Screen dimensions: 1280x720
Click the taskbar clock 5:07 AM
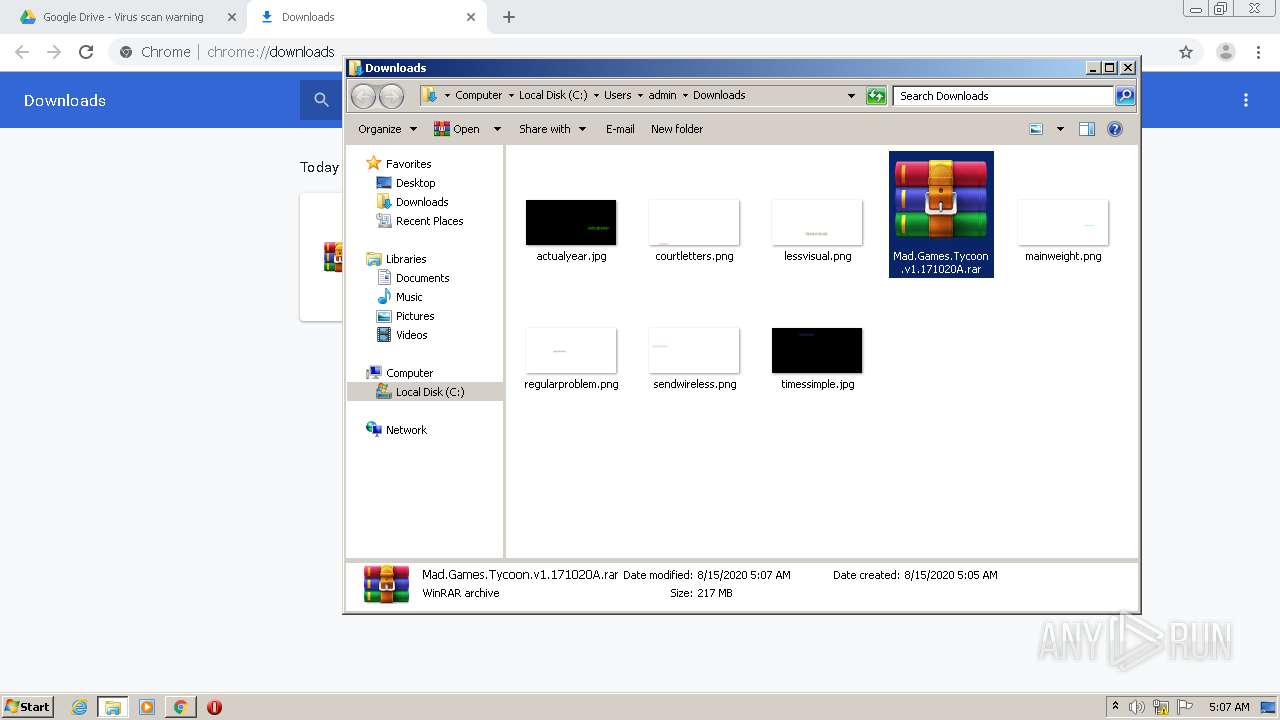coord(1229,707)
